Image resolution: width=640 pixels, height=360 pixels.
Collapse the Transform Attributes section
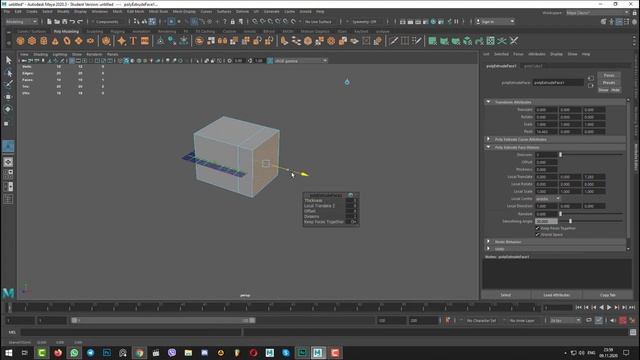click(x=488, y=102)
